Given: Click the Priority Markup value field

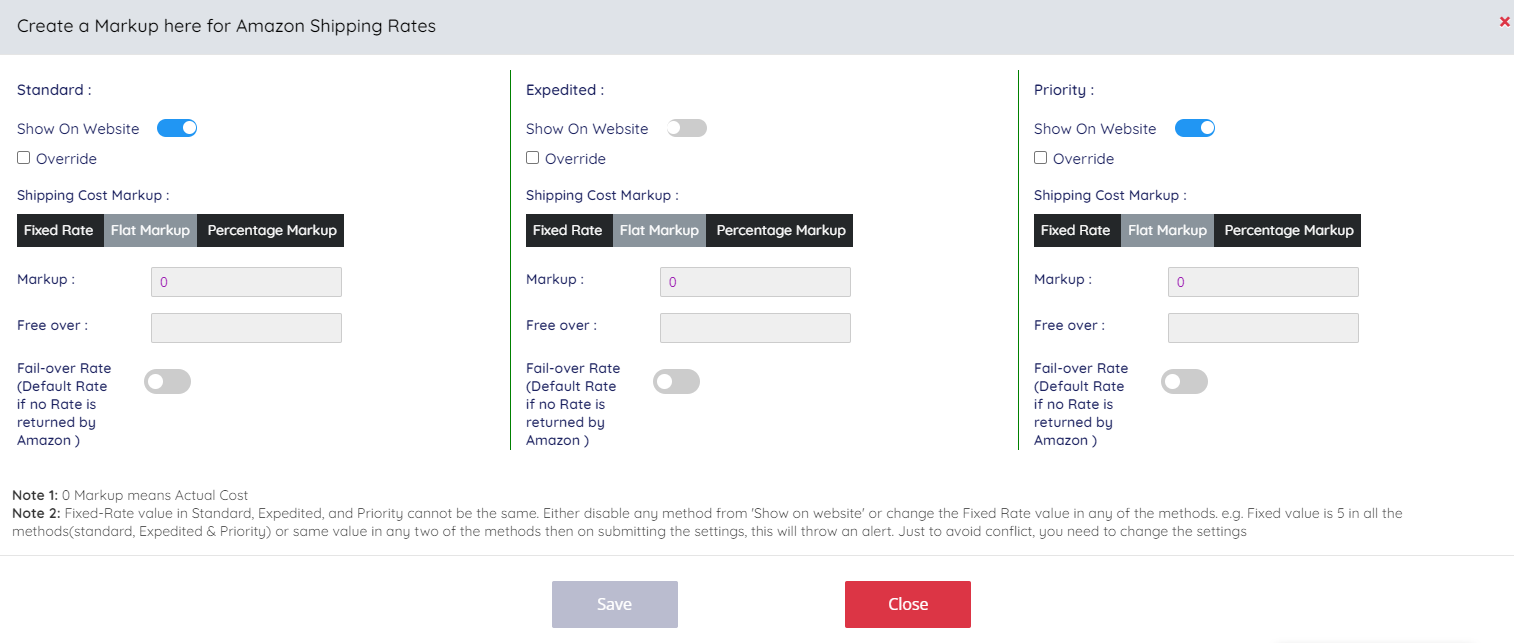Looking at the screenshot, I should (1263, 282).
